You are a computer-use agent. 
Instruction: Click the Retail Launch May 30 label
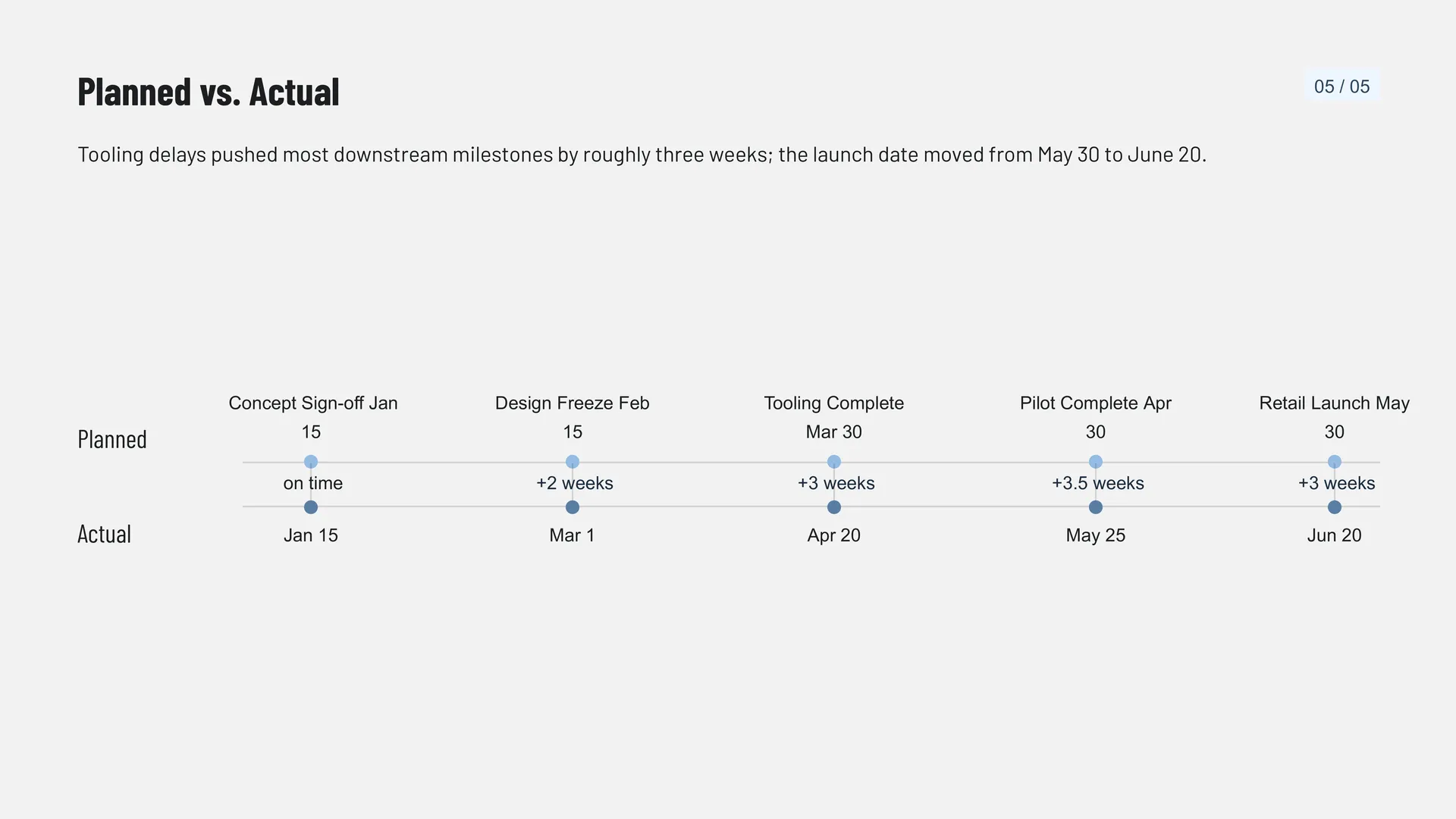click(1335, 417)
